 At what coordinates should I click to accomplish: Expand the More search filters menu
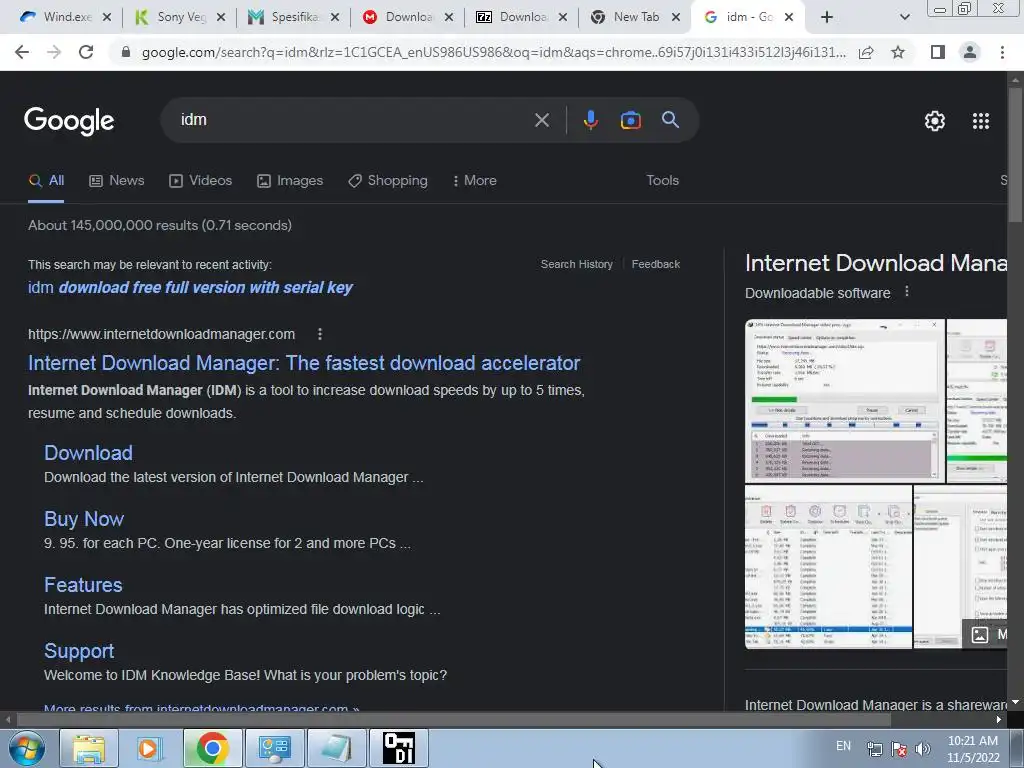475,181
